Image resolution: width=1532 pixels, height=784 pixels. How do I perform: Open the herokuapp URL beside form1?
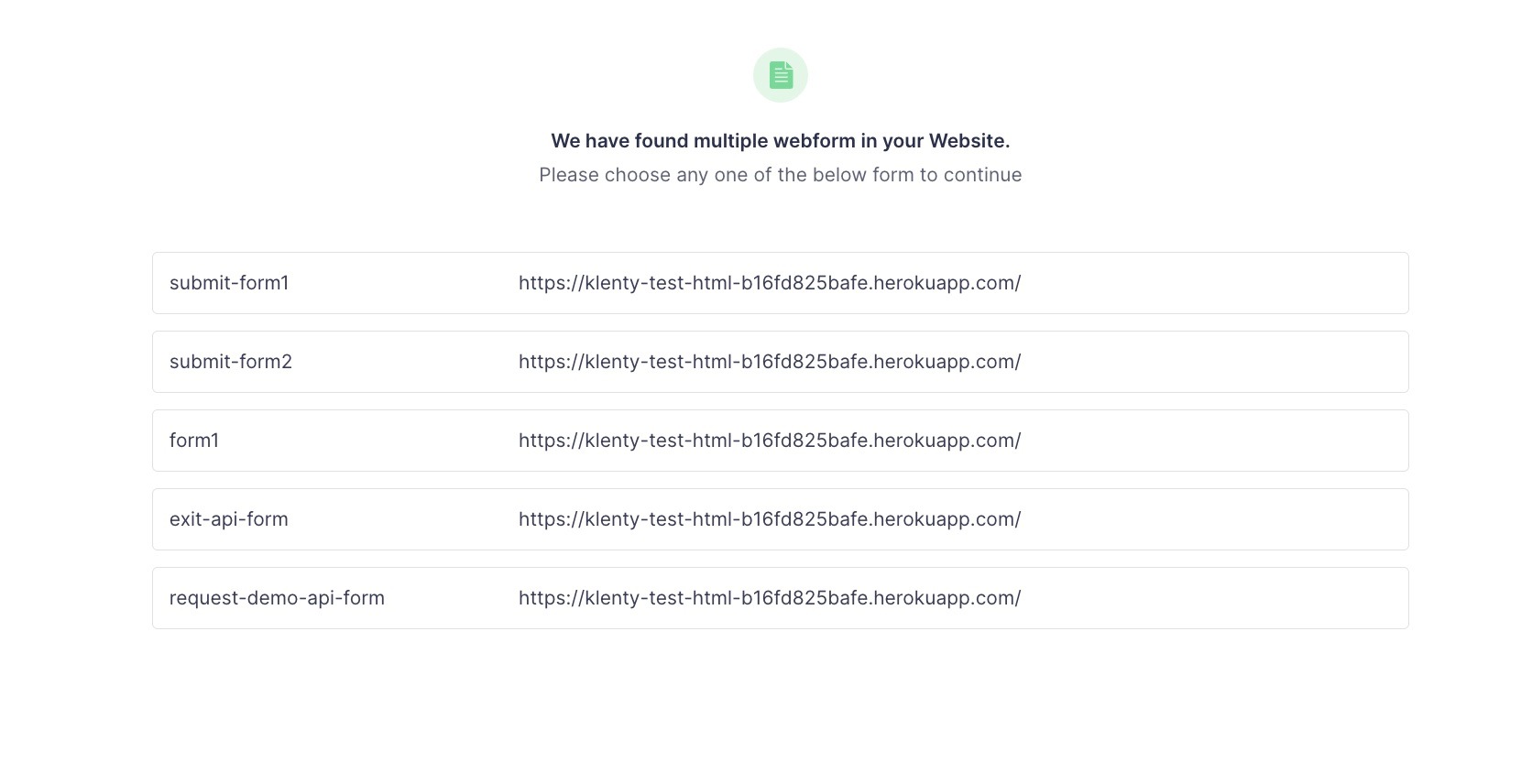tap(770, 441)
